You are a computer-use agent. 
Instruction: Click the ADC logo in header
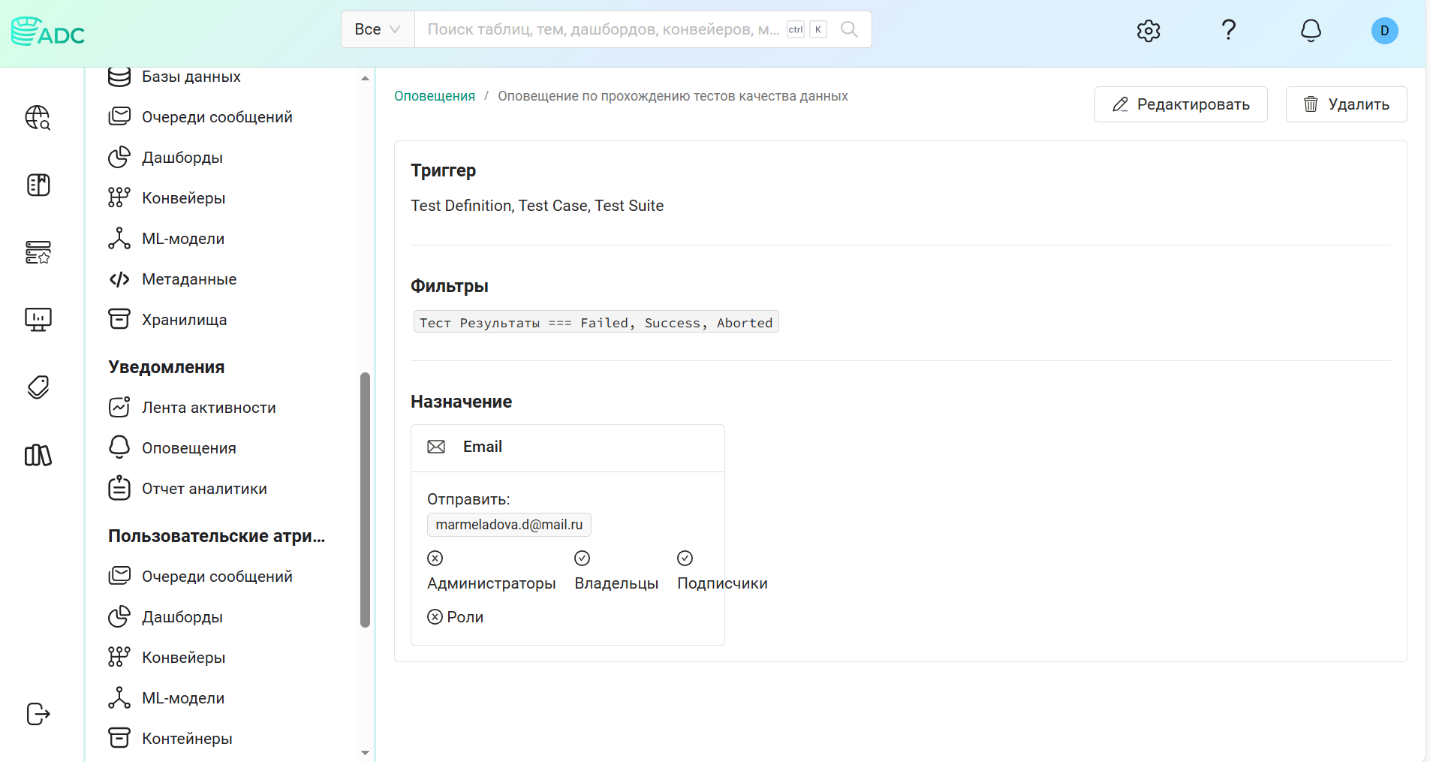coord(47,32)
